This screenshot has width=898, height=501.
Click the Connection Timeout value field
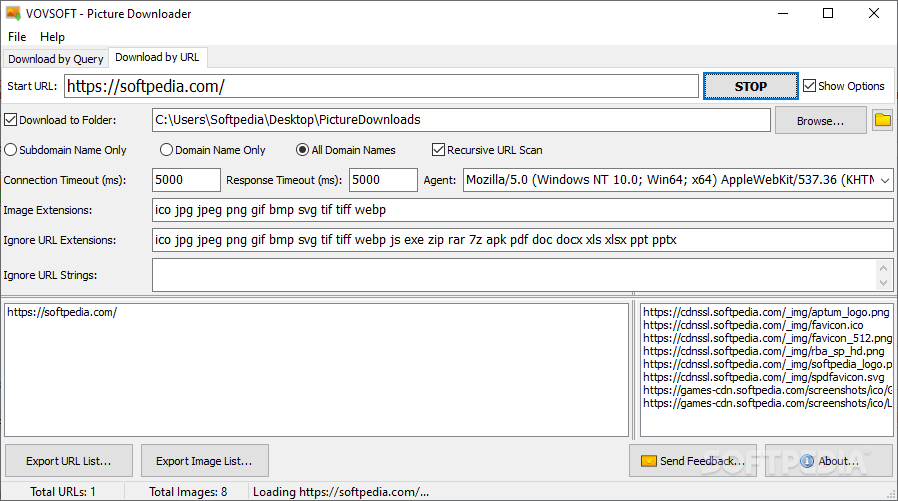(186, 180)
